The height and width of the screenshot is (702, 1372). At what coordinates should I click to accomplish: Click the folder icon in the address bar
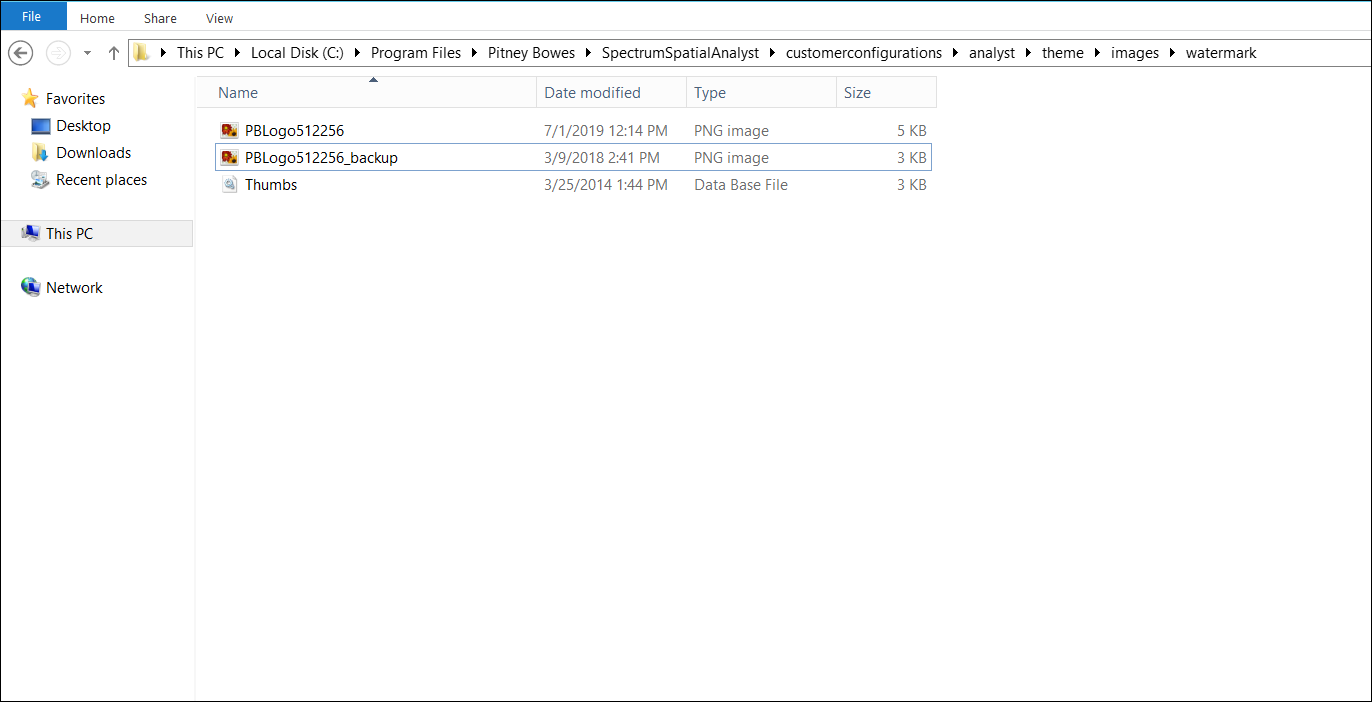click(141, 52)
